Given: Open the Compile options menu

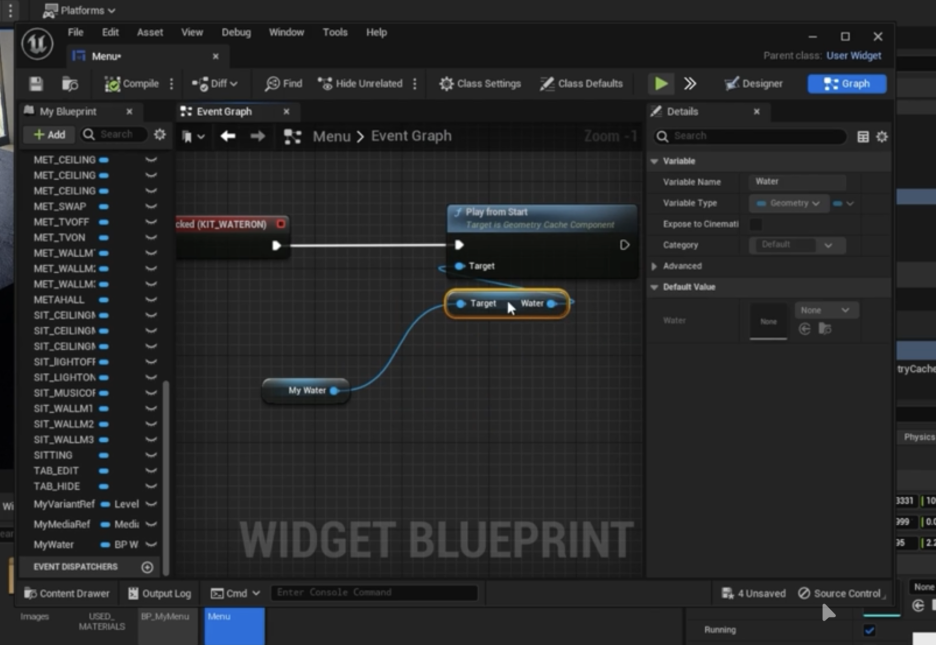Looking at the screenshot, I should [x=172, y=84].
